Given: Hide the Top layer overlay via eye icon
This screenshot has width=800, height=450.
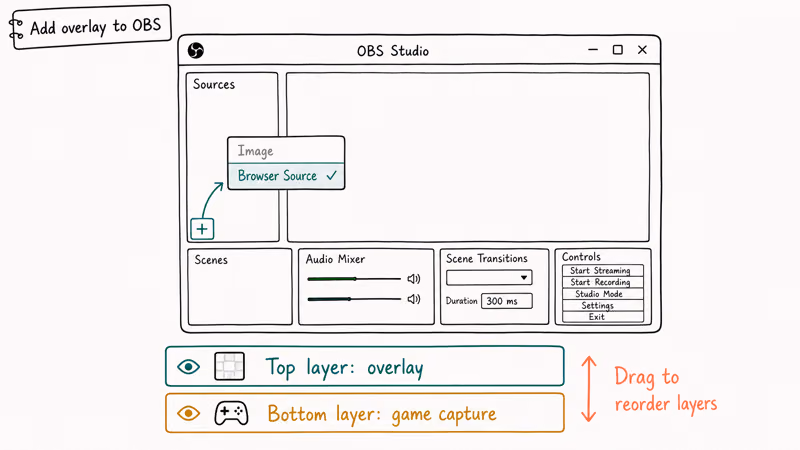Looking at the screenshot, I should point(188,366).
